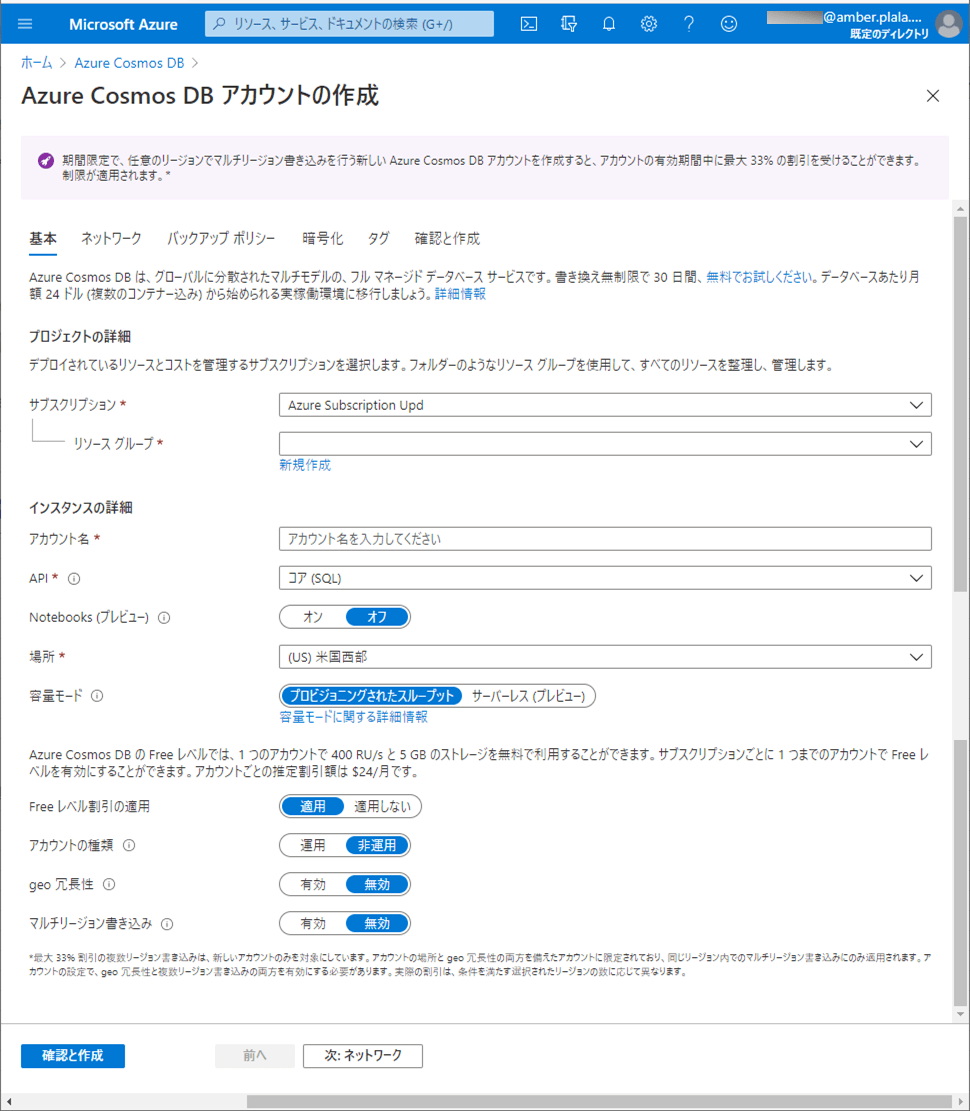This screenshot has height=1111, width=970.
Task: Open the Azure portal hamburger menu
Action: [25, 24]
